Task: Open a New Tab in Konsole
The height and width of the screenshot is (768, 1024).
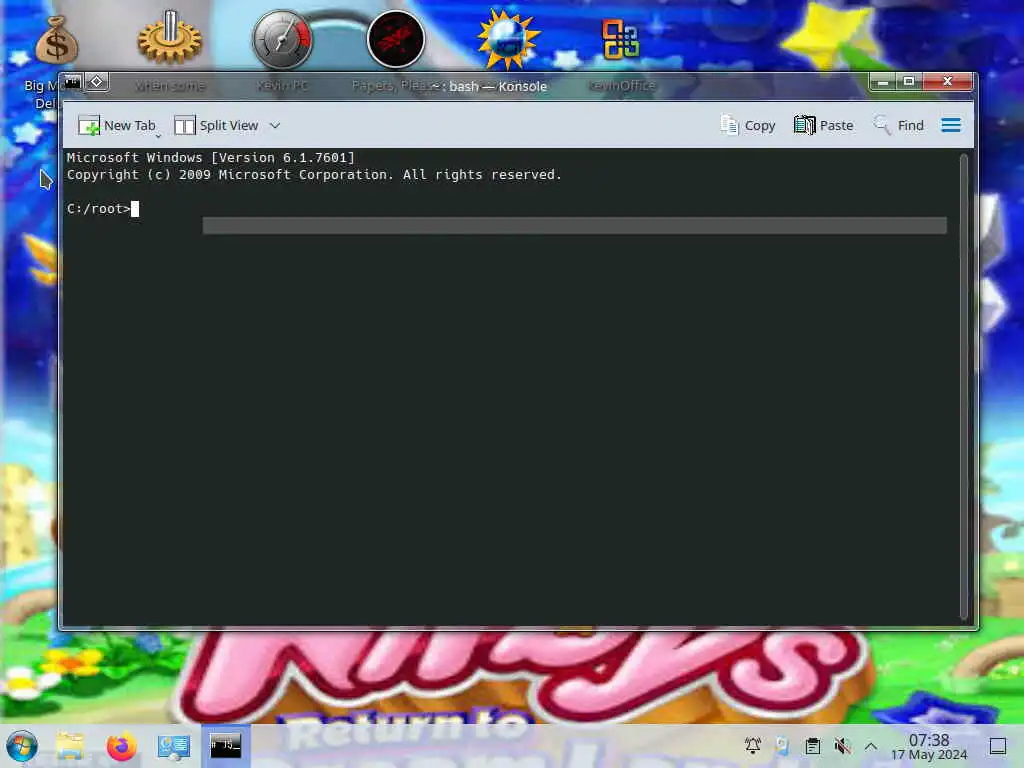Action: (x=116, y=125)
